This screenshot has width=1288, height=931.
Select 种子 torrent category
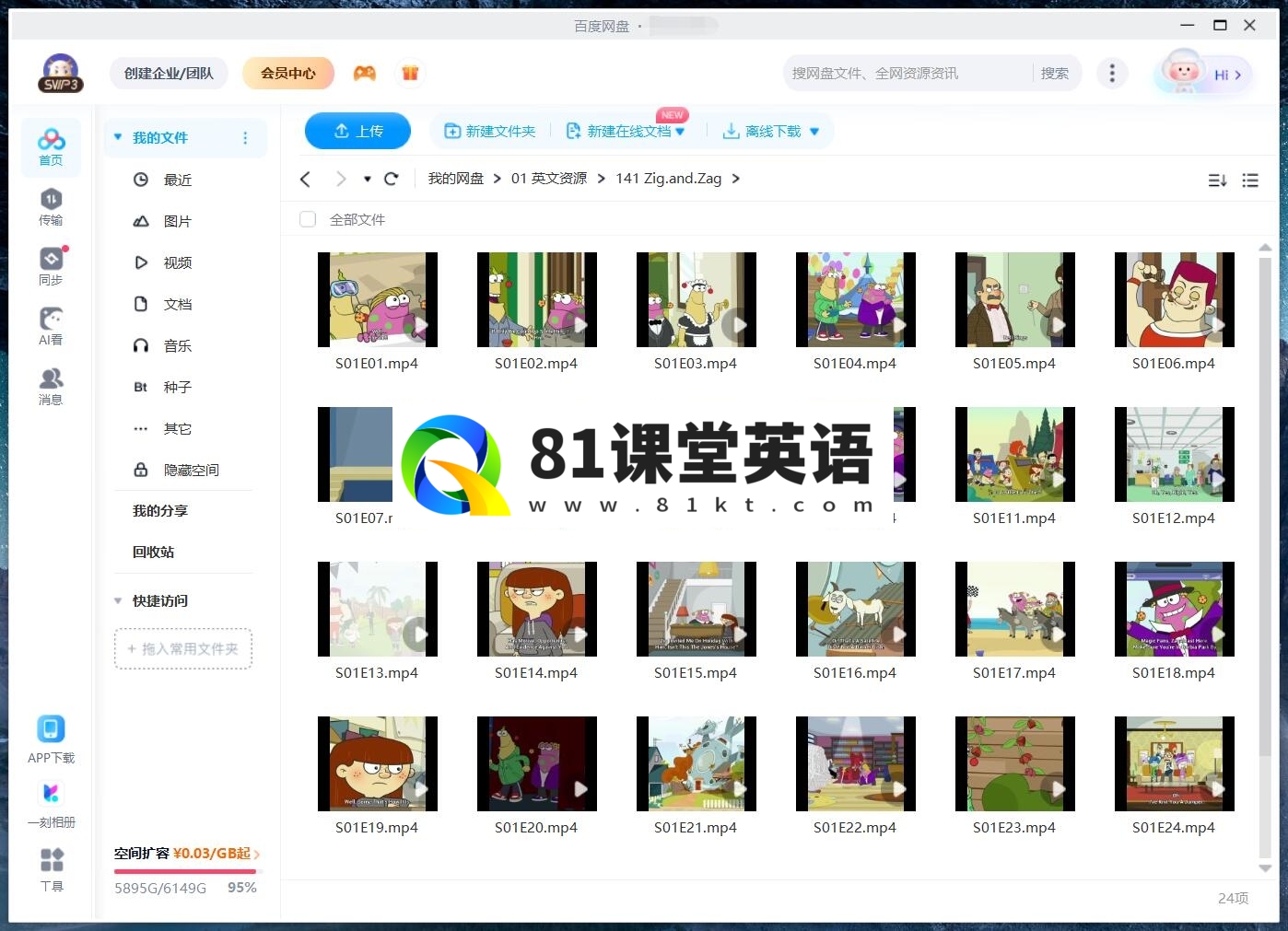pos(178,387)
